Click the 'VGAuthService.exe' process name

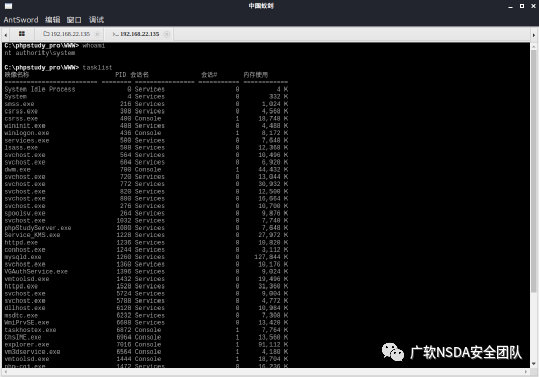coord(36,271)
